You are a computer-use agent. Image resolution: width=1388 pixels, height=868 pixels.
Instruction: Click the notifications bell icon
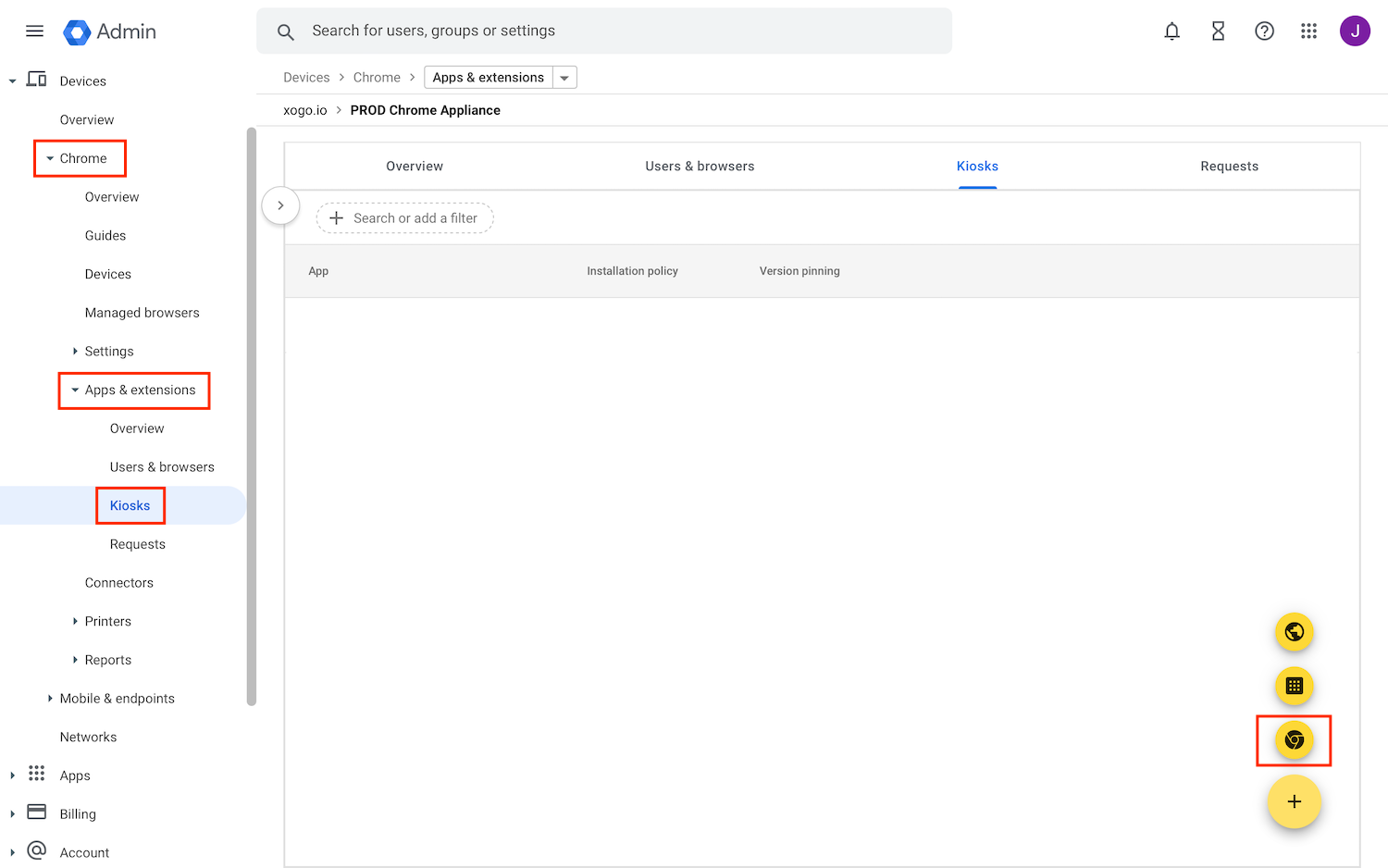point(1171,31)
